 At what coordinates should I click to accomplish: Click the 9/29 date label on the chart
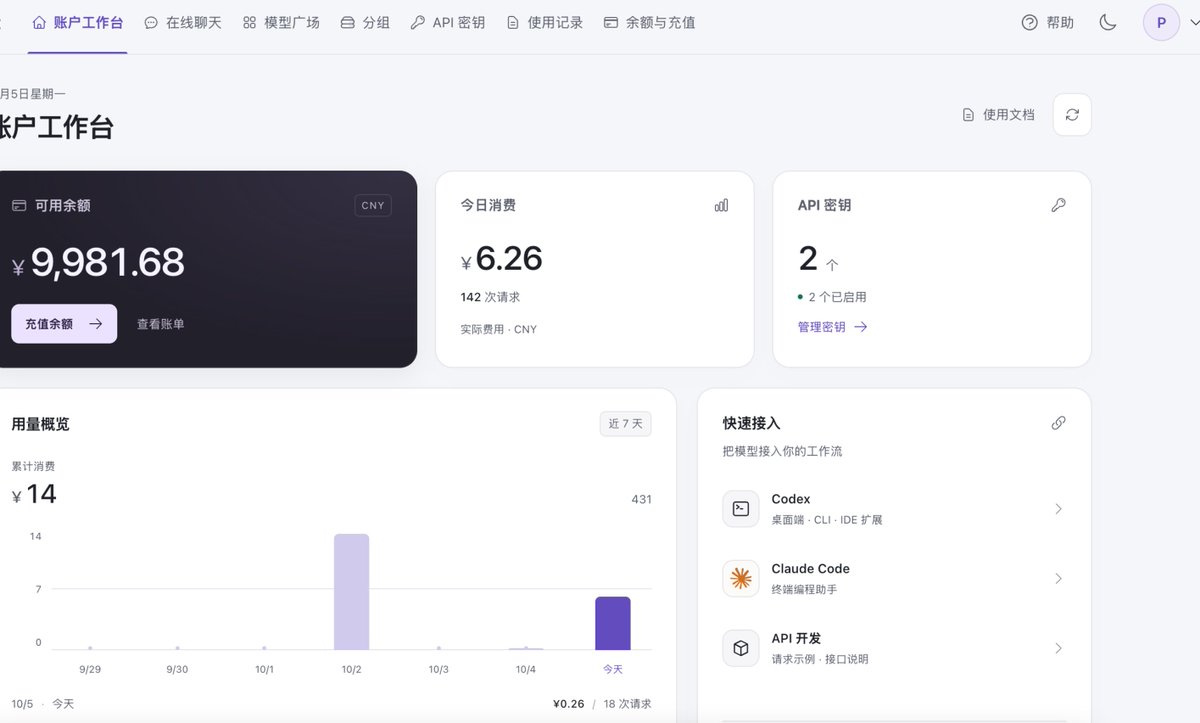[90, 669]
